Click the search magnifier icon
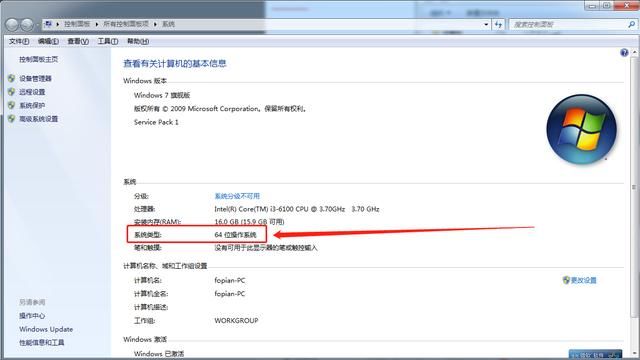 click(x=632, y=24)
